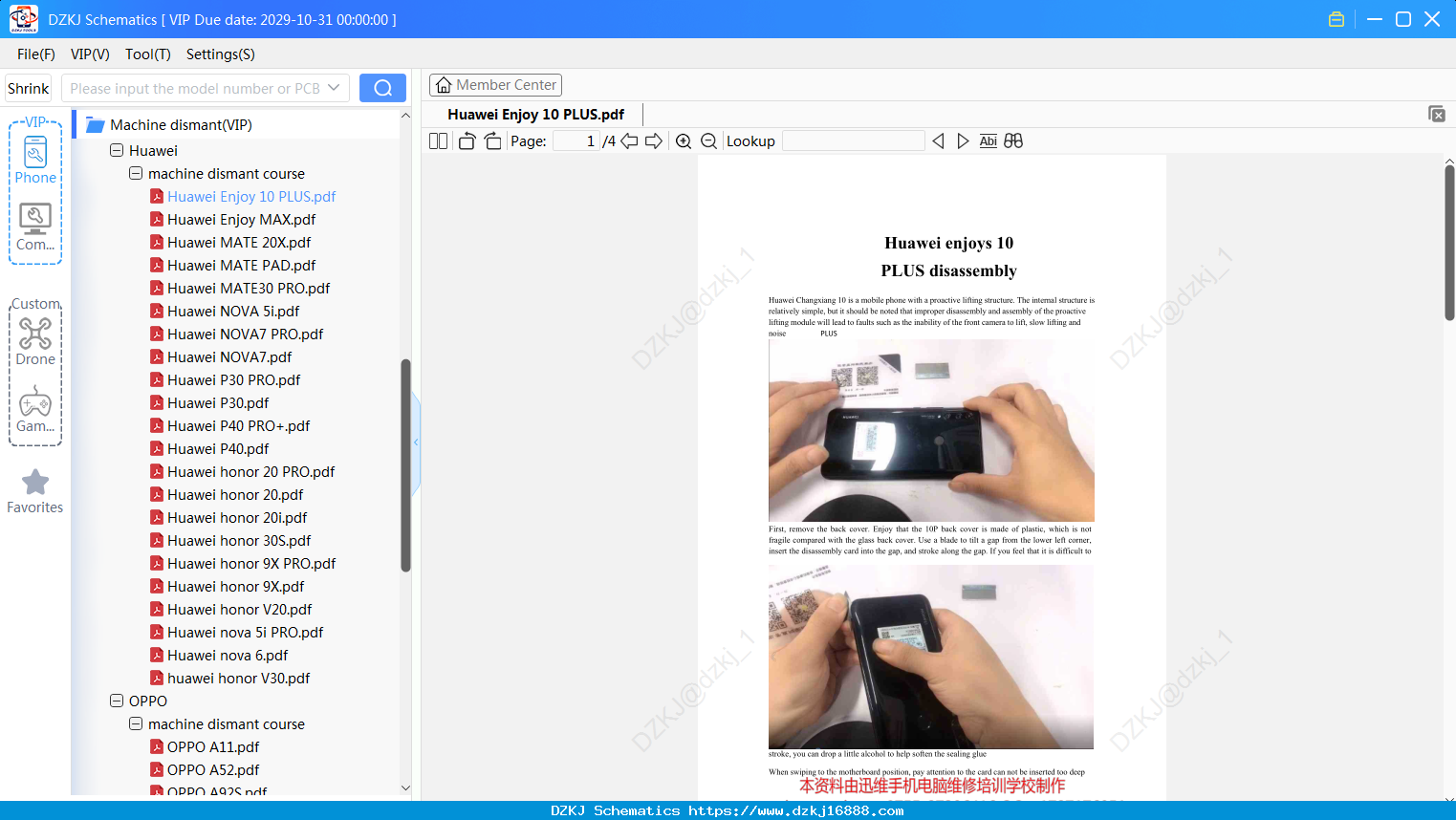Open the File(F) menu
Screen dimensions: 1456x820
[x=36, y=54]
